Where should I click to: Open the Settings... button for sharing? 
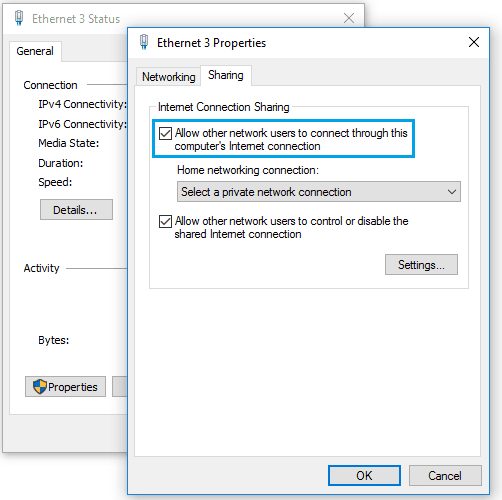coord(421,265)
